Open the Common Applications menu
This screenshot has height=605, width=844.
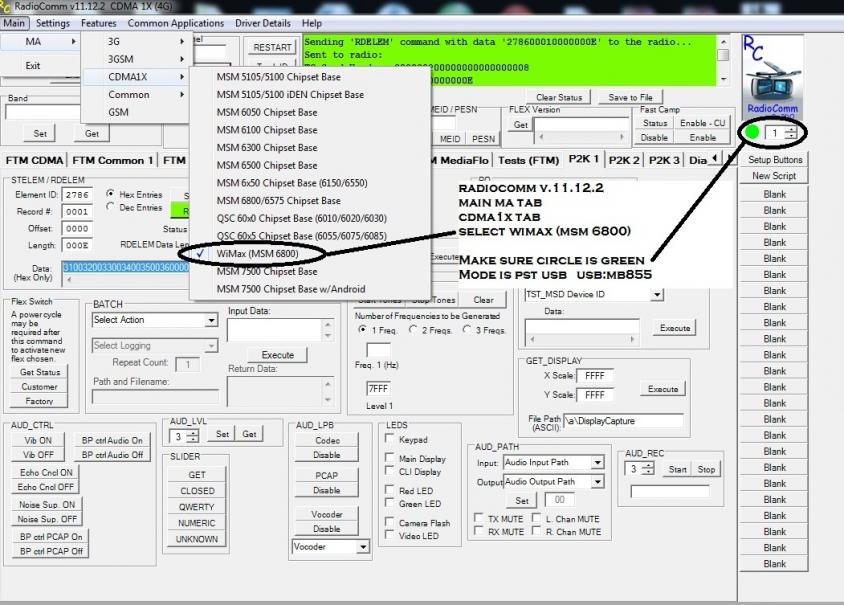(175, 23)
